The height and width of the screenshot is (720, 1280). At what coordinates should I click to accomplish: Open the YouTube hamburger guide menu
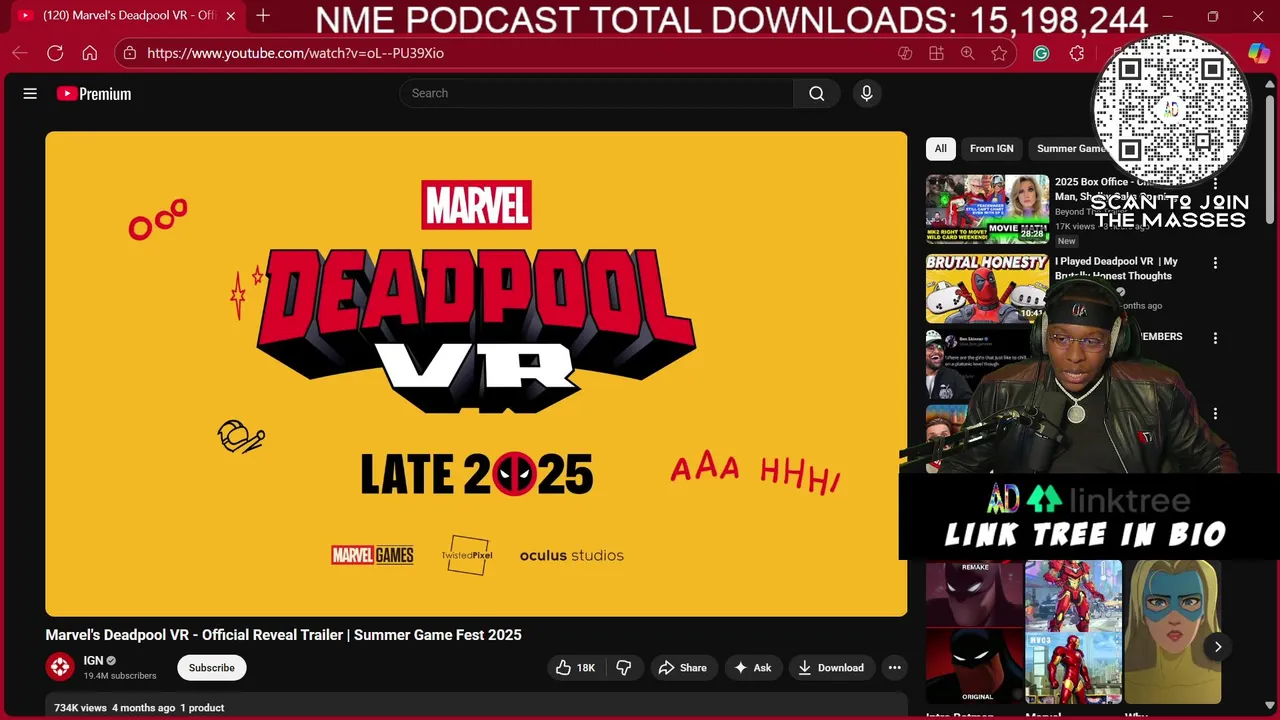pyautogui.click(x=30, y=93)
